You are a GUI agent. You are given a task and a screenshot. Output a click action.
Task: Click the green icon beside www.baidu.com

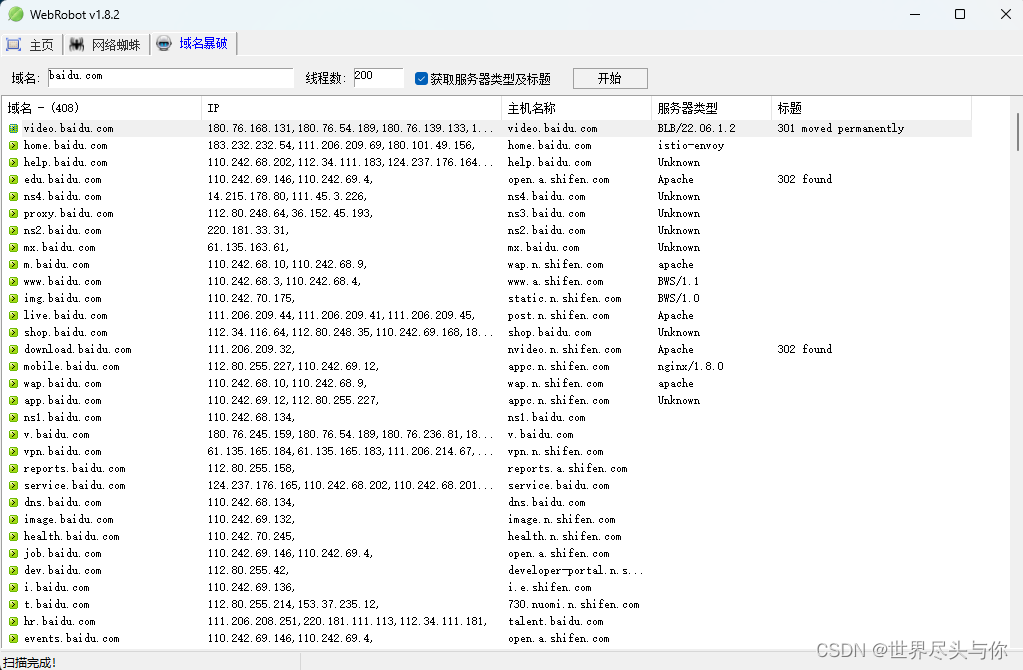point(13,281)
